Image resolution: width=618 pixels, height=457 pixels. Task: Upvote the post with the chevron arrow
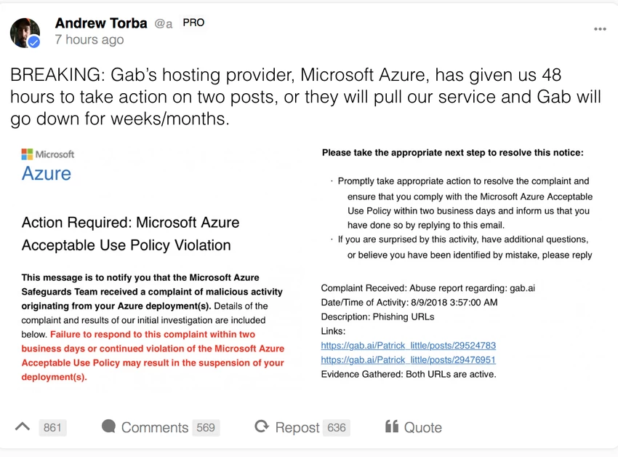coord(22,427)
